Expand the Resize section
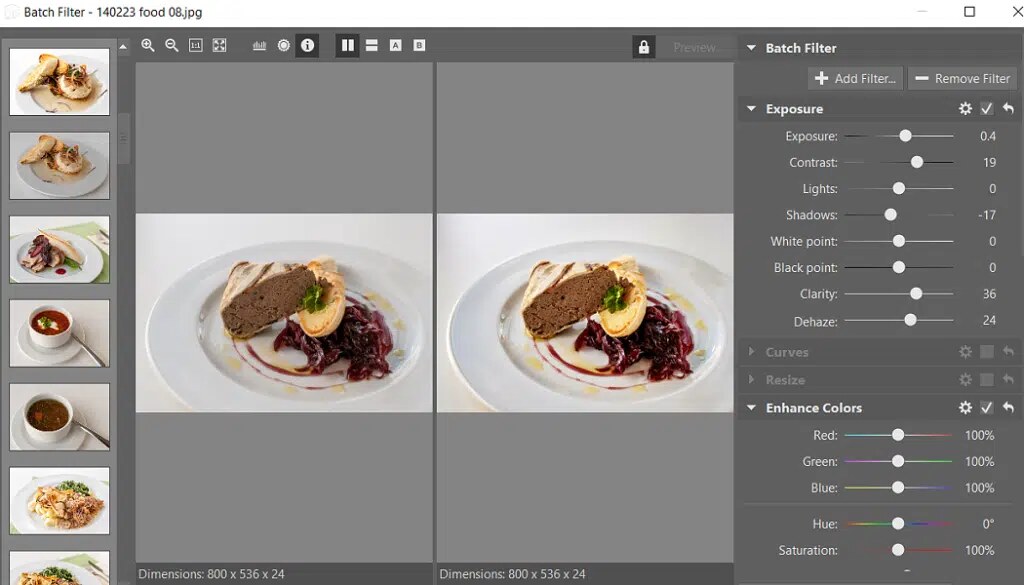Screen dimensions: 1024x585 click(x=751, y=379)
